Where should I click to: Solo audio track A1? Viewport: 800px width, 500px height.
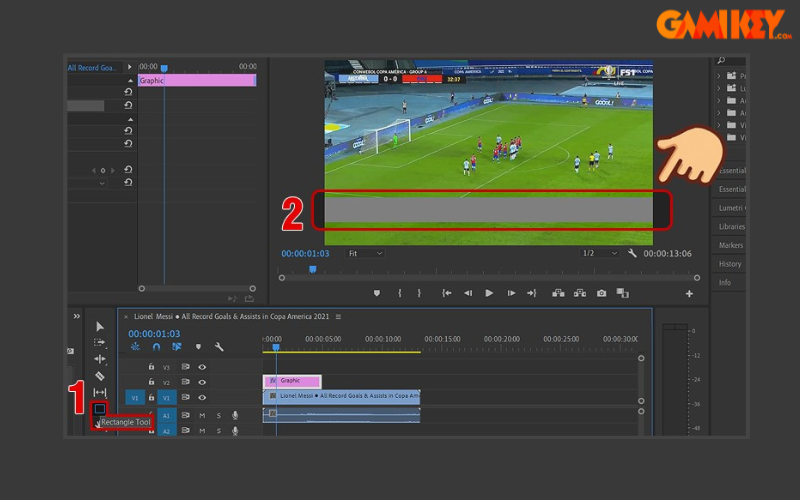click(219, 416)
